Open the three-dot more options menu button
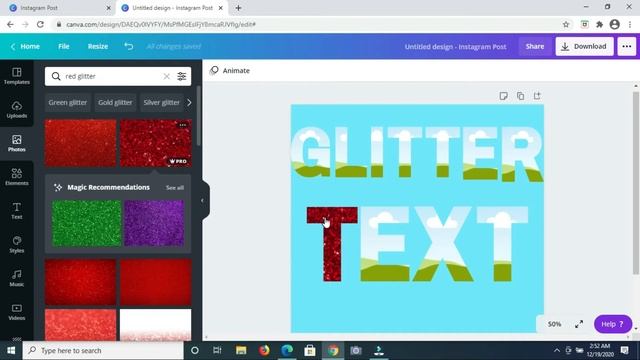 tap(627, 47)
